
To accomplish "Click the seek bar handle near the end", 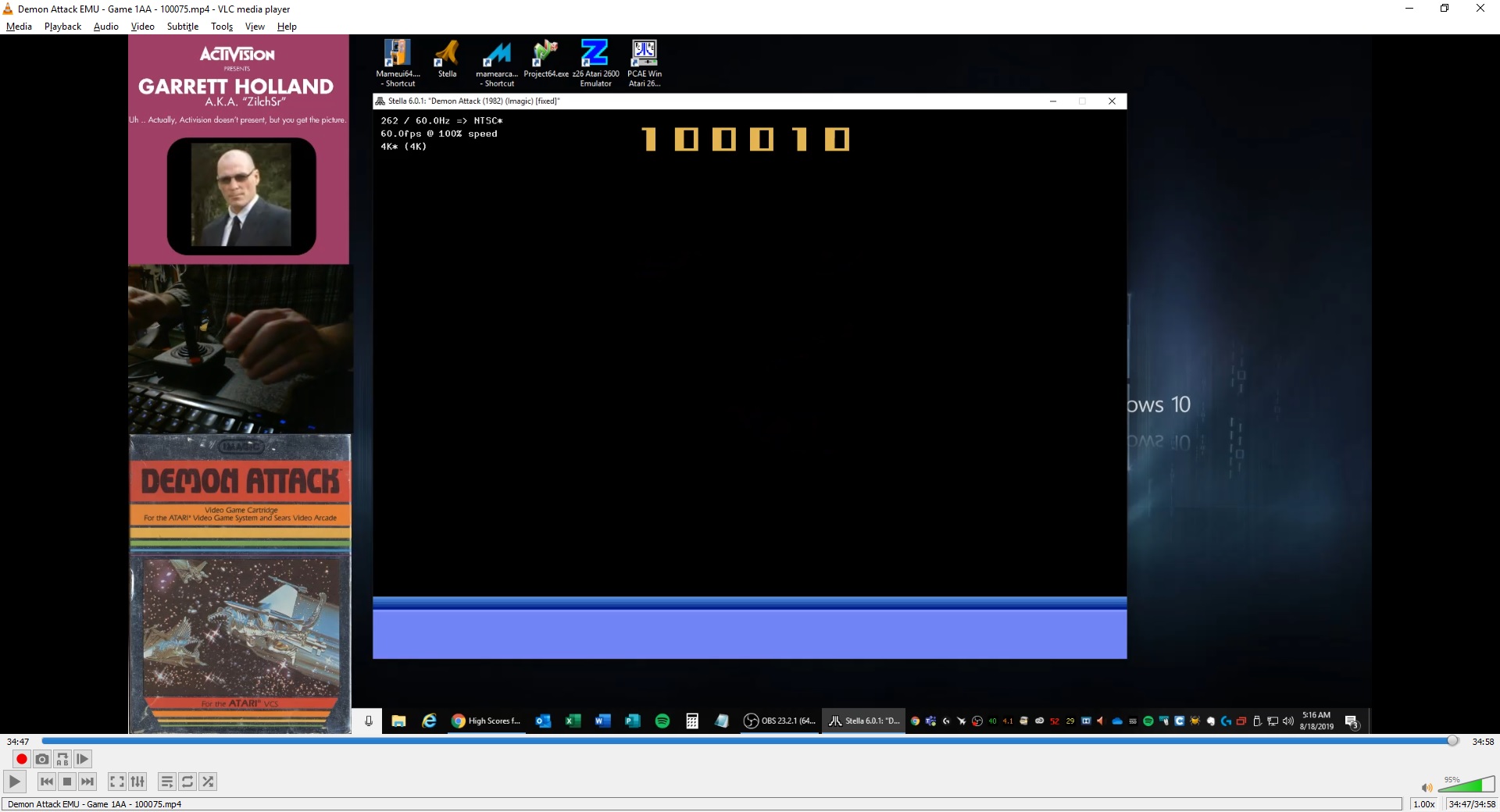I will point(1452,741).
